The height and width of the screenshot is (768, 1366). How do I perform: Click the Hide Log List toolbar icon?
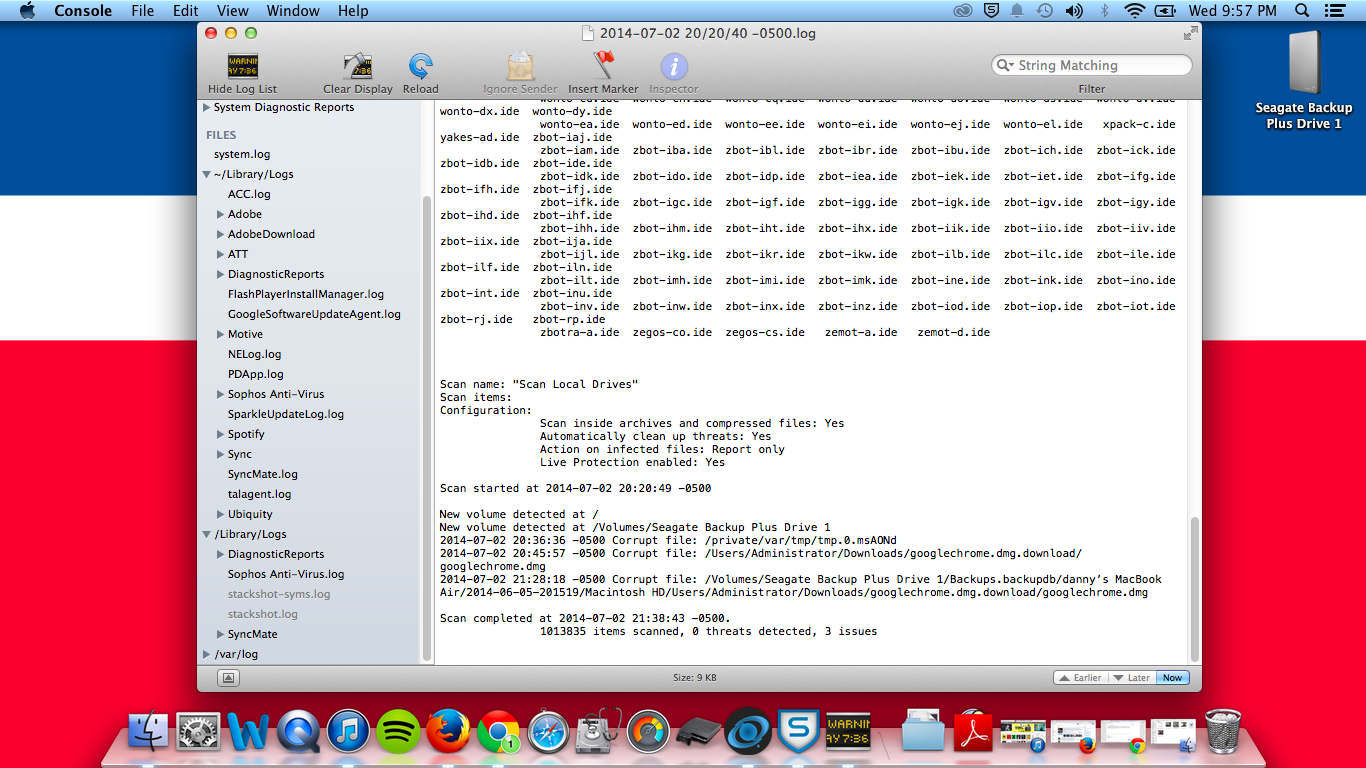[x=242, y=67]
